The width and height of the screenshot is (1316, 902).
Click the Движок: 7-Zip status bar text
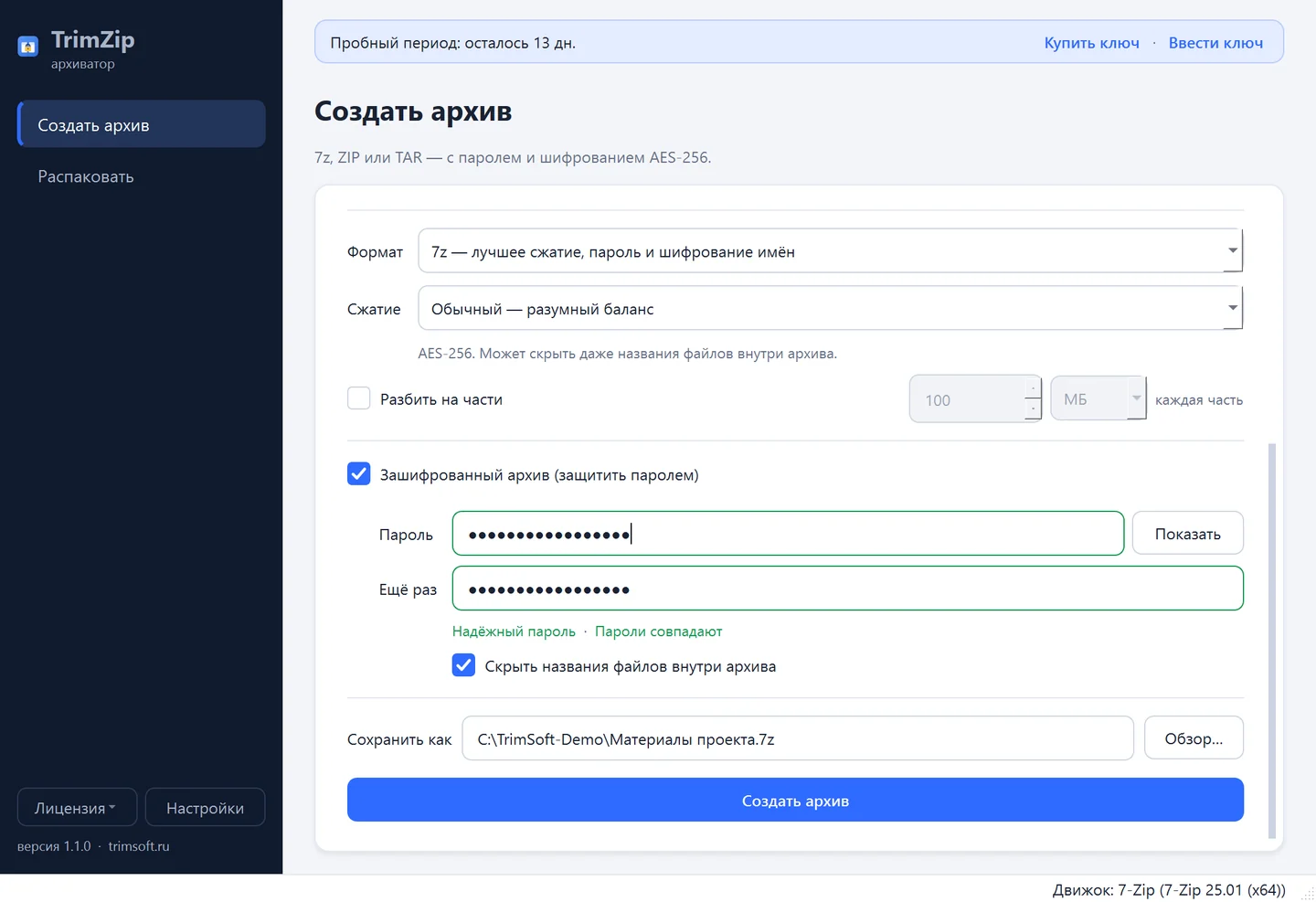pyautogui.click(x=1169, y=889)
